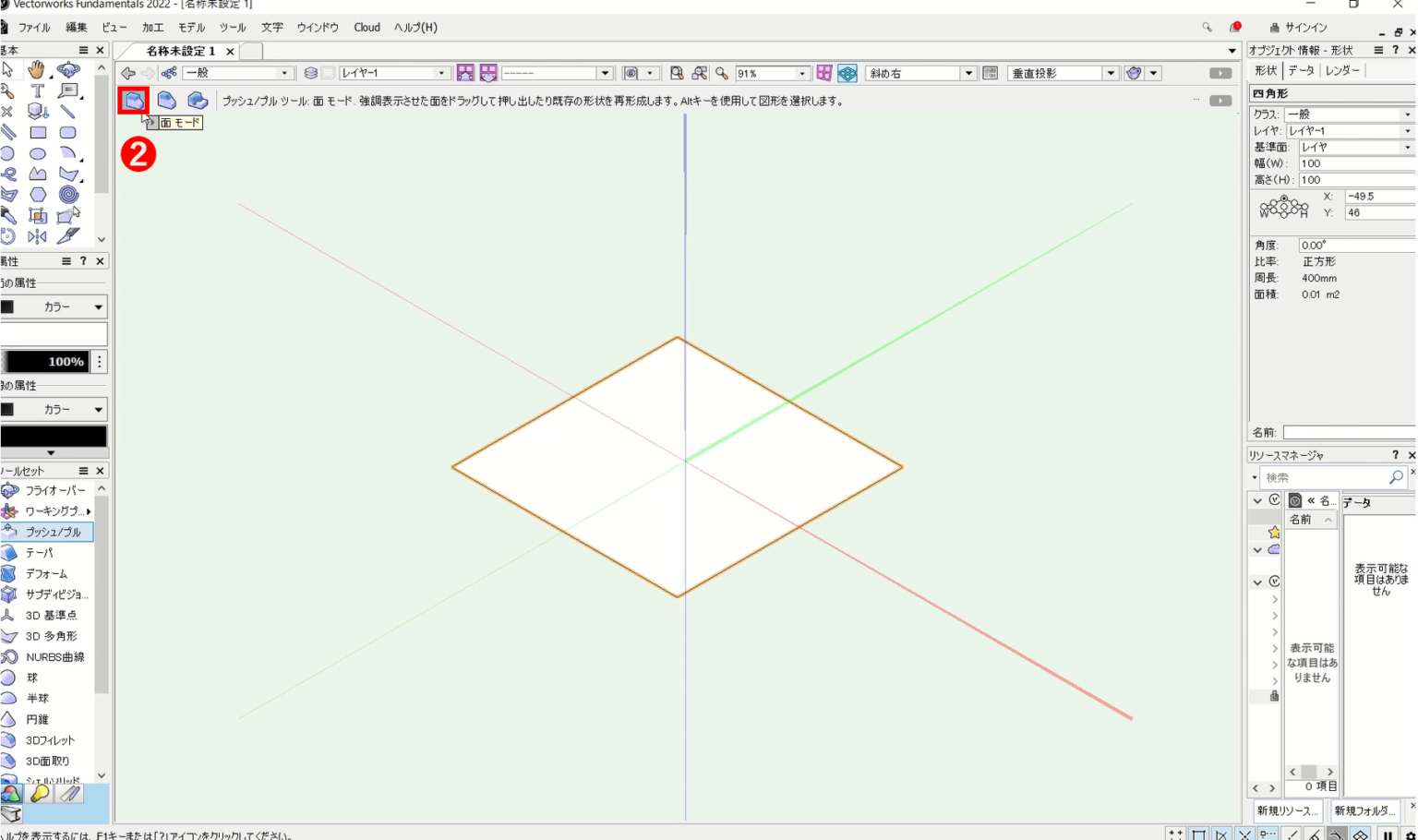
Task: Click the second Push/Pull mode icon
Action: tap(166, 101)
